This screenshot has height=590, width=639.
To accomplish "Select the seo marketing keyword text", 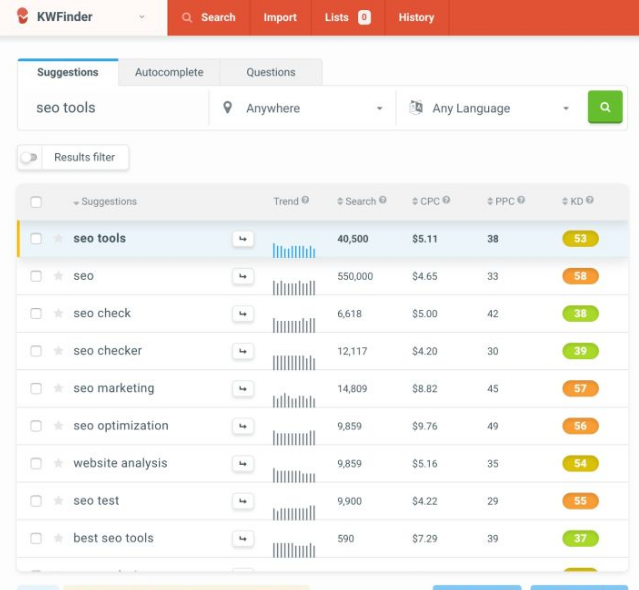I will click(114, 388).
